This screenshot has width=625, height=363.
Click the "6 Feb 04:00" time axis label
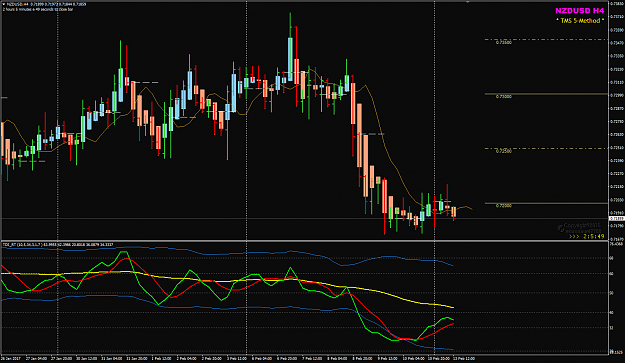click(x=261, y=359)
